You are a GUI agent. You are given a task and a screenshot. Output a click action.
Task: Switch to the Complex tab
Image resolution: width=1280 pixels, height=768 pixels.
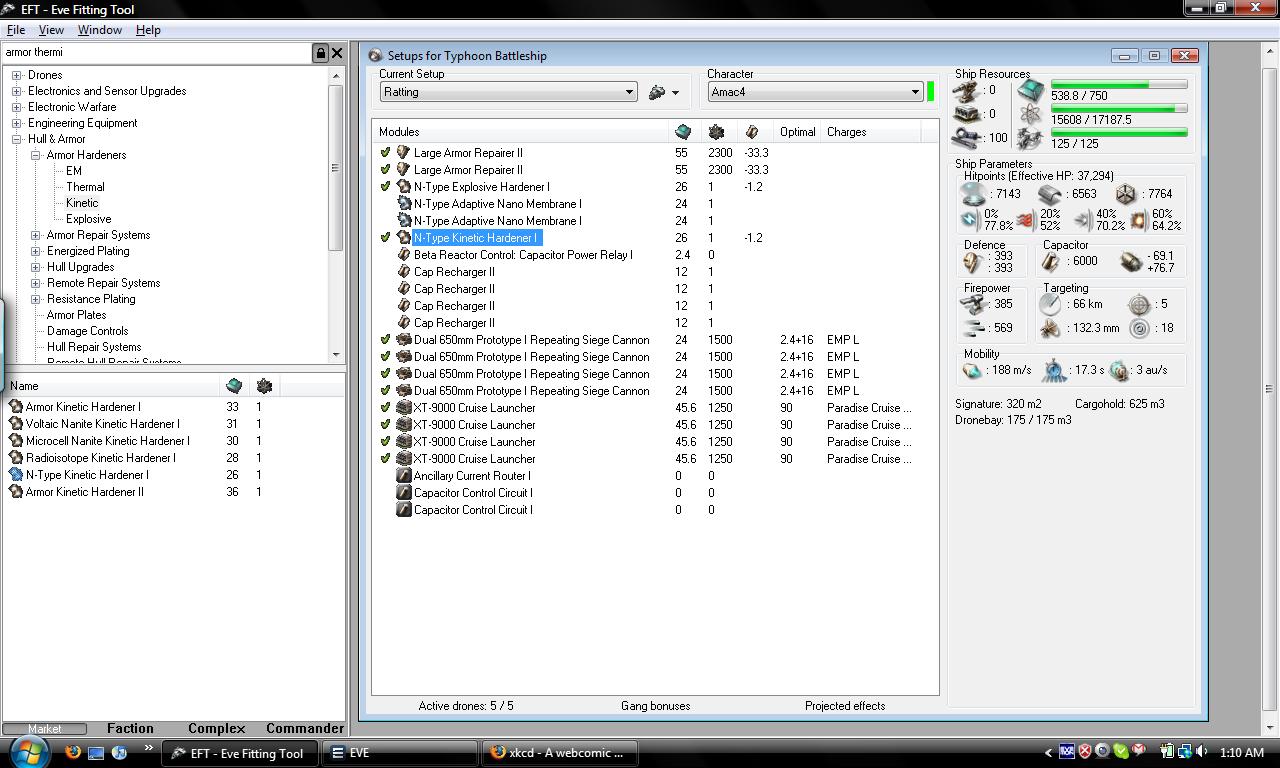tap(216, 728)
